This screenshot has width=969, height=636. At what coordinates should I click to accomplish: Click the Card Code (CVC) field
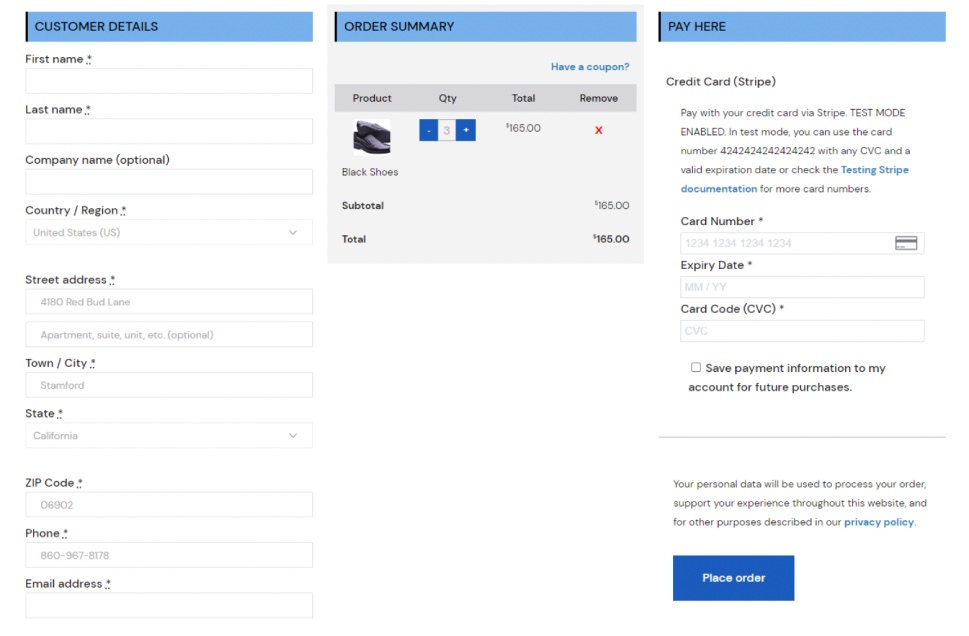pos(802,331)
